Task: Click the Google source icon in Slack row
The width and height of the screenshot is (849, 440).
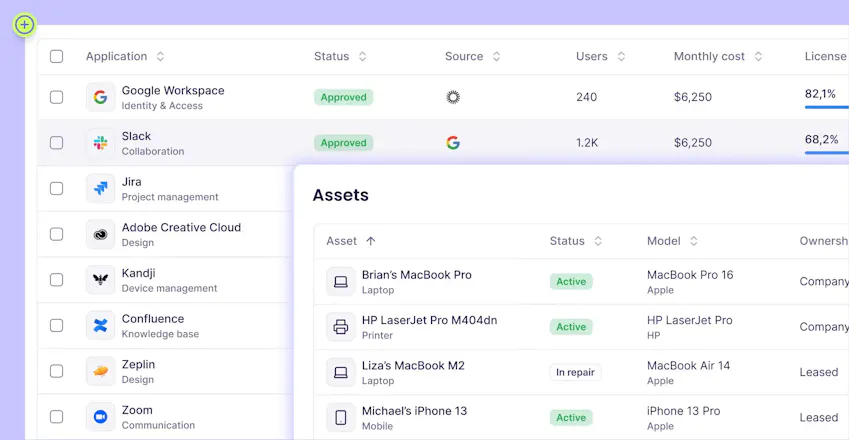Action: coord(453,143)
